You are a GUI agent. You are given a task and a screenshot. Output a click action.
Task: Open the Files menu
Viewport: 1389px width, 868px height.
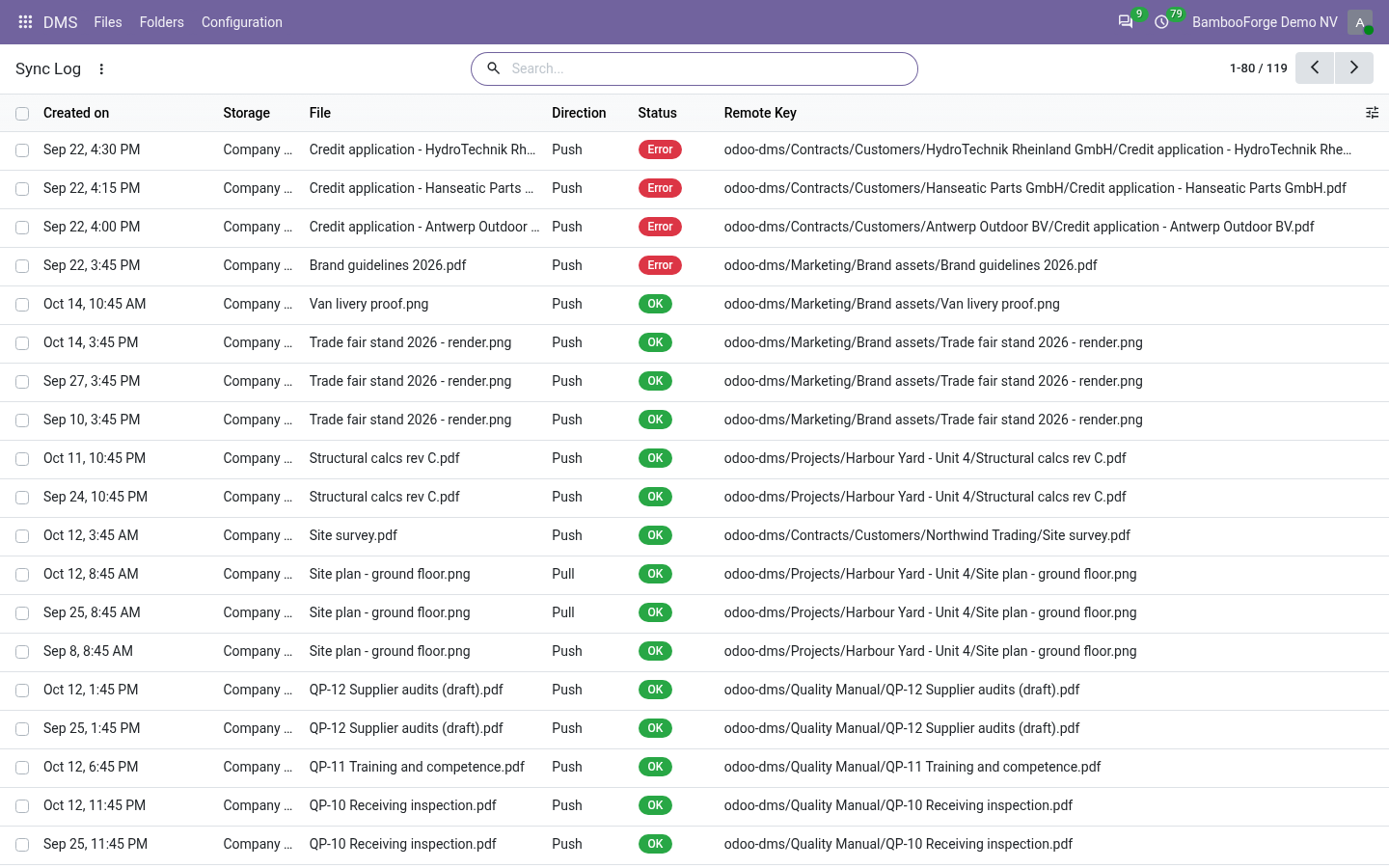pyautogui.click(x=108, y=21)
